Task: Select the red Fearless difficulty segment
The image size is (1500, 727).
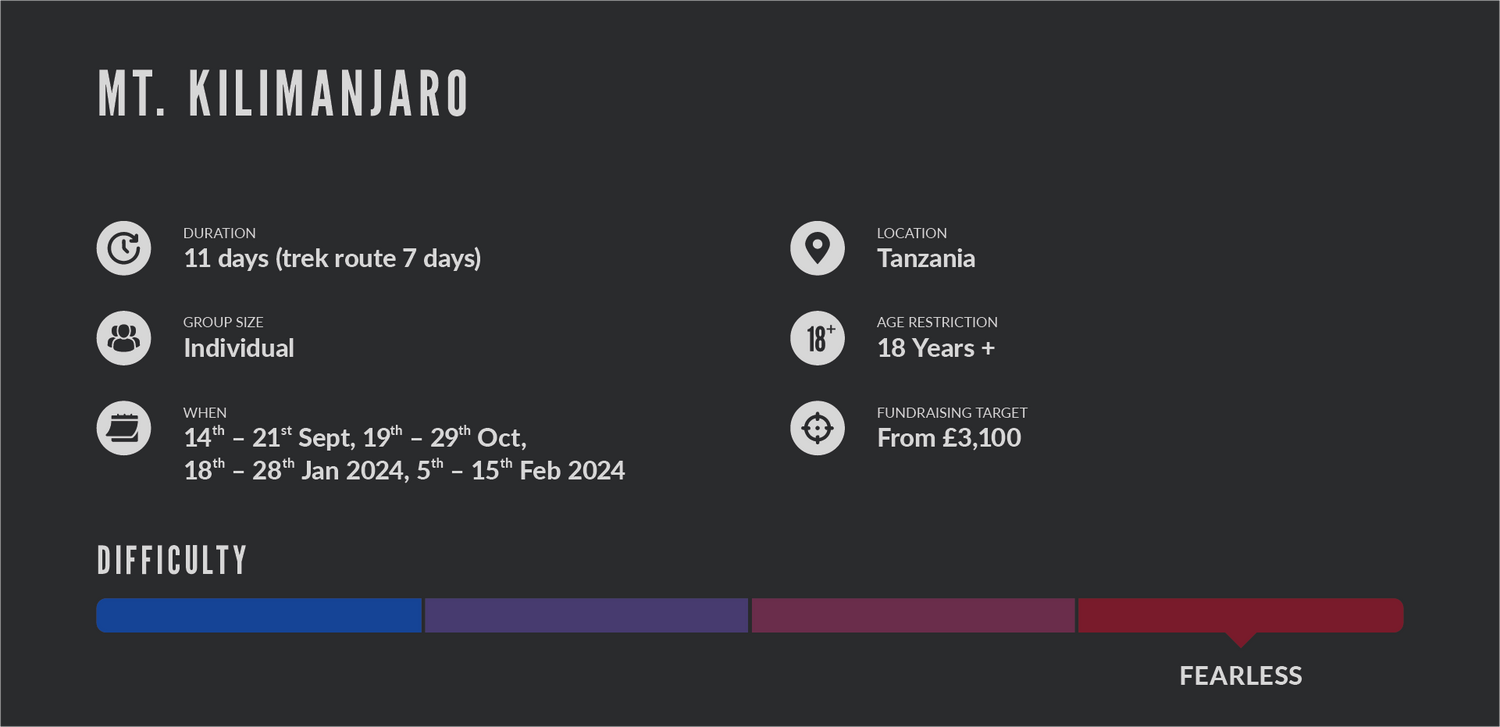Action: click(x=1241, y=615)
